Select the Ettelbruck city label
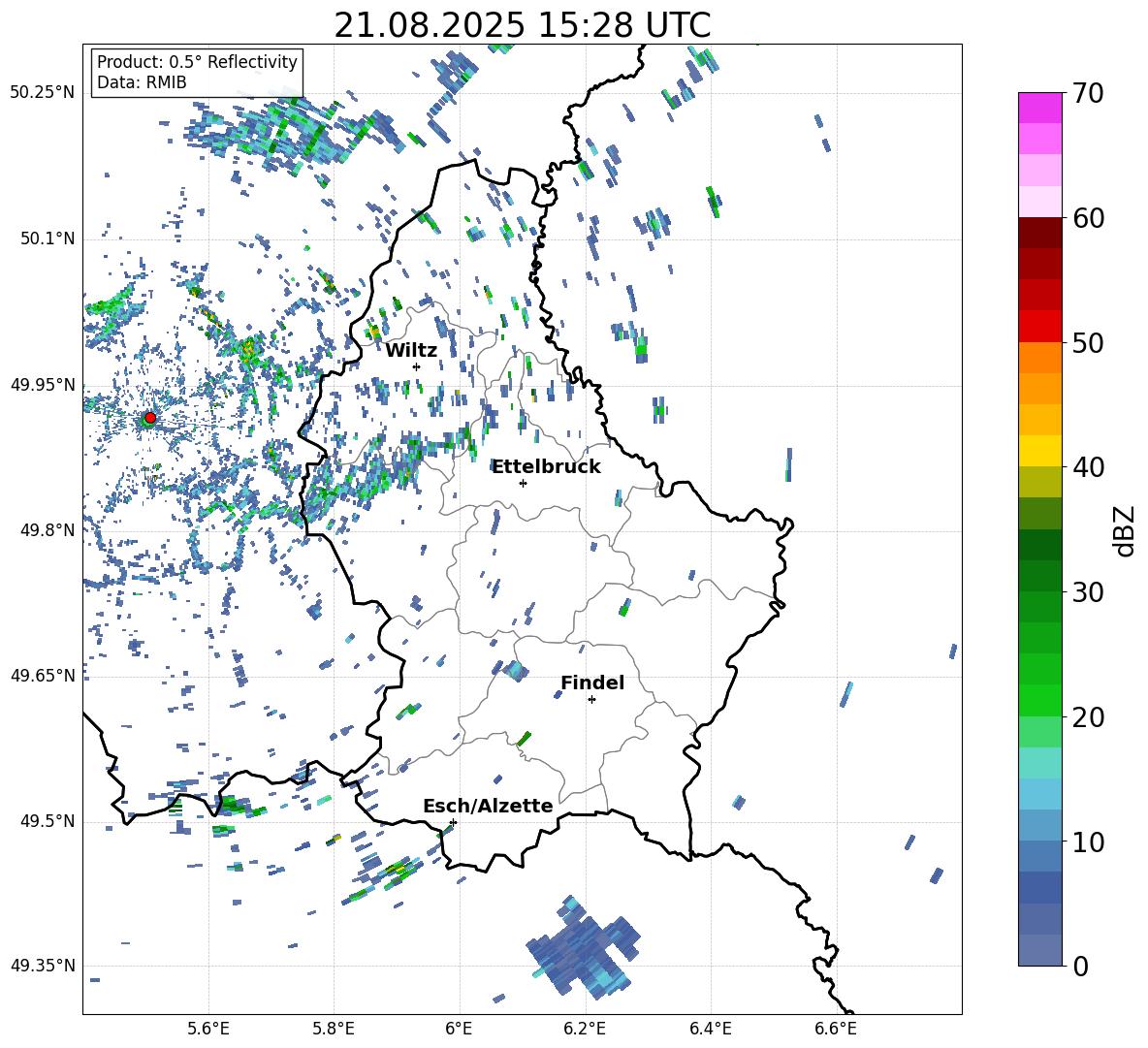The height and width of the screenshot is (1048, 1148). [546, 467]
